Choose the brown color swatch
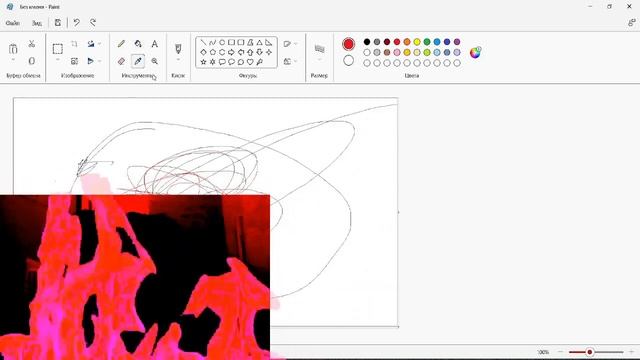The height and width of the screenshot is (360, 640). (x=387, y=52)
